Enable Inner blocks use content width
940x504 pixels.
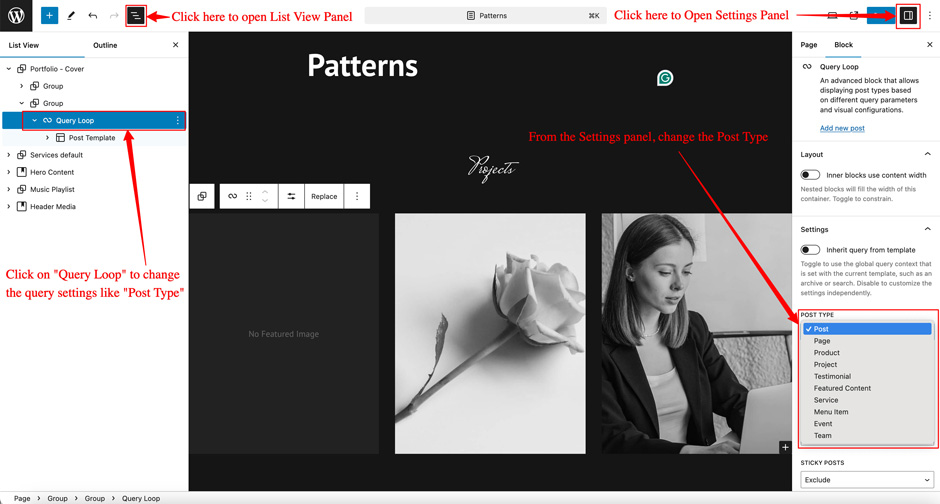[x=810, y=175]
